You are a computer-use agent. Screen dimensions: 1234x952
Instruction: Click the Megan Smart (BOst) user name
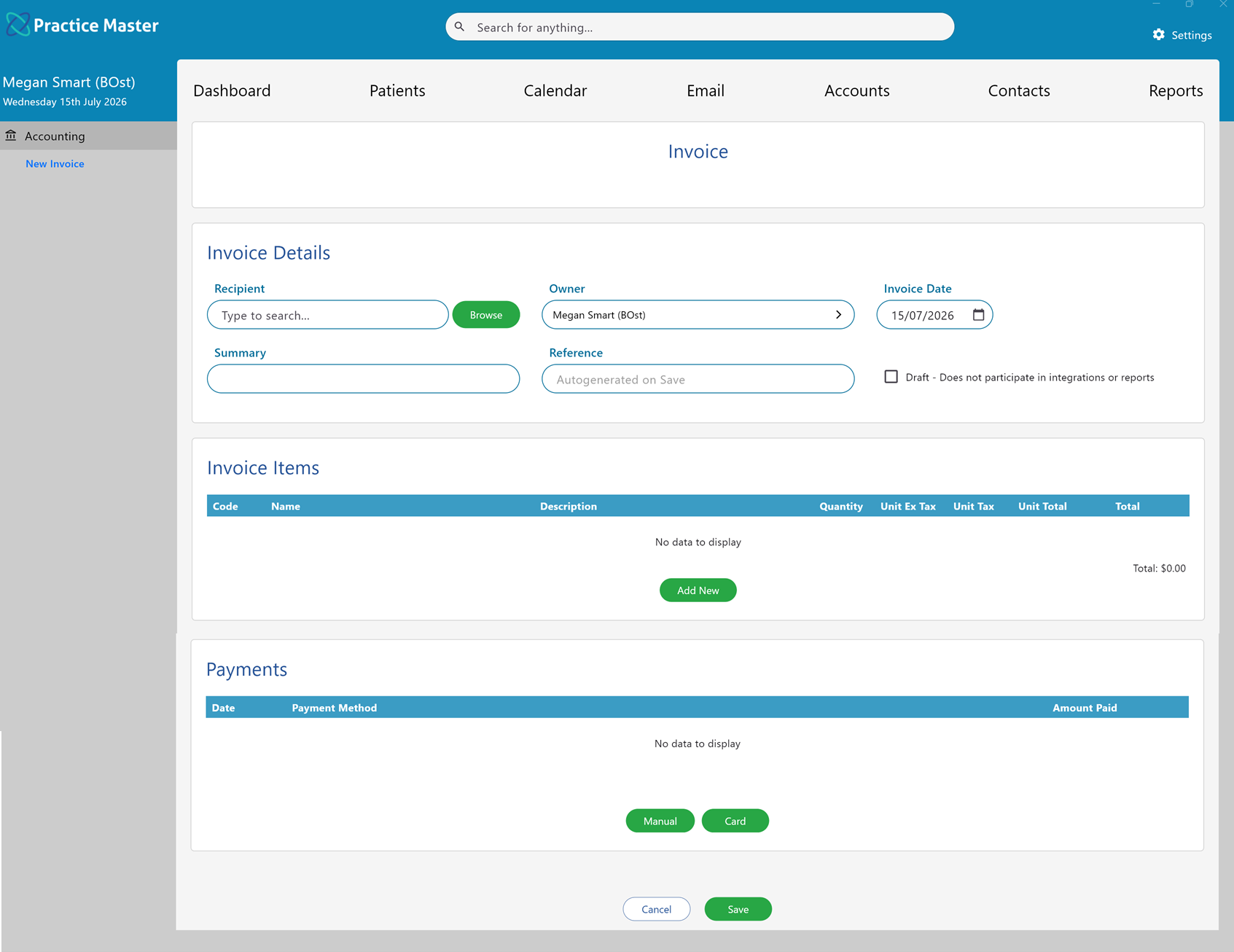69,82
